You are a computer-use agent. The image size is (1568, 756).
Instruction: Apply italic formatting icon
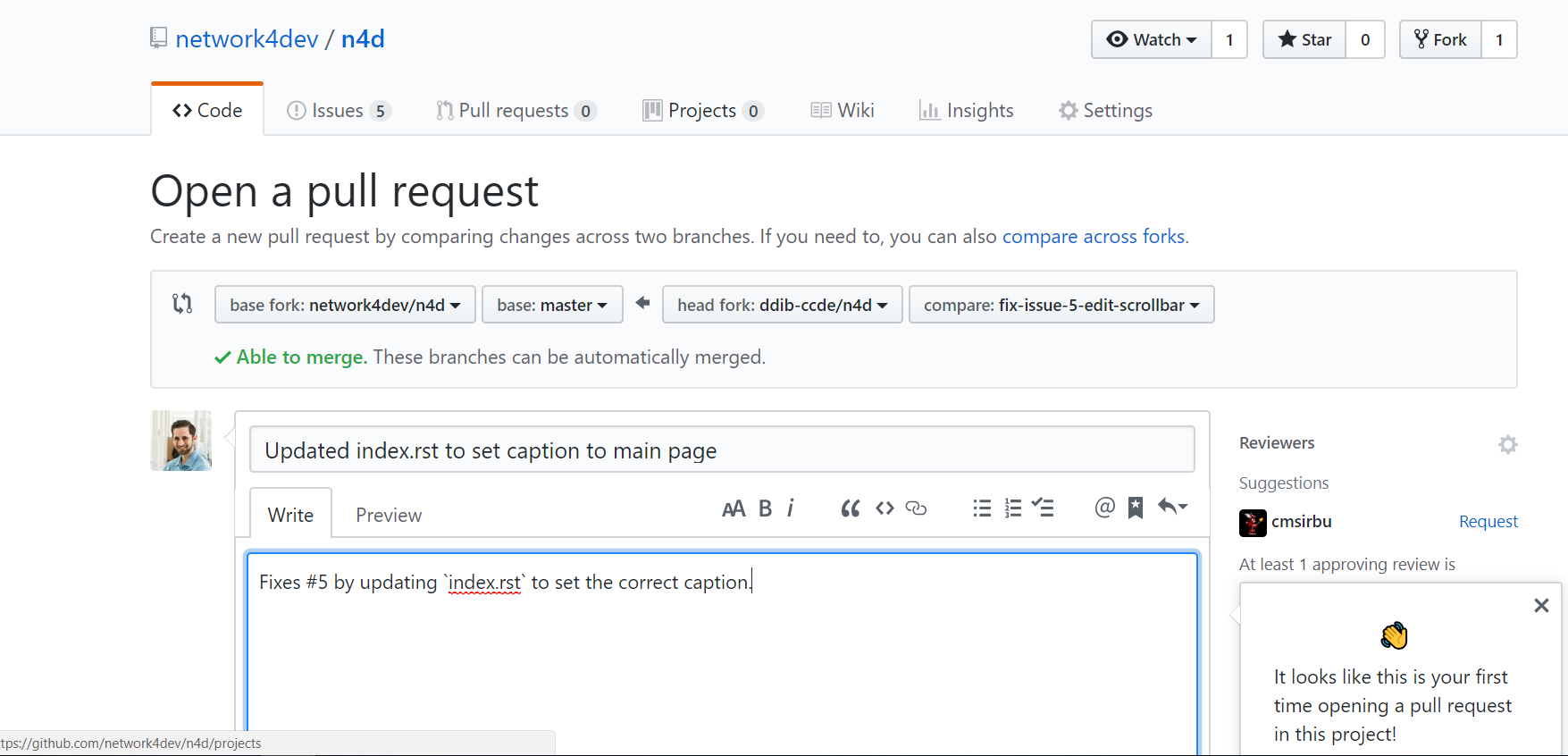[x=791, y=508]
